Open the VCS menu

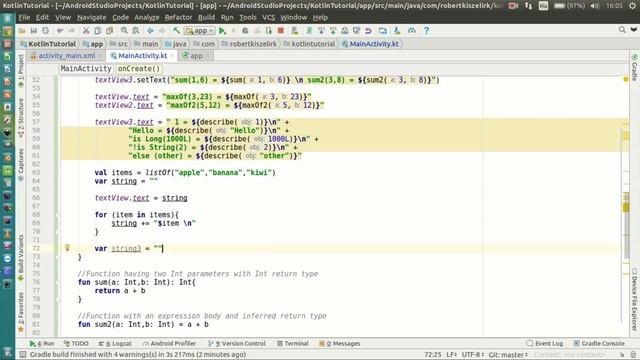[268, 17]
